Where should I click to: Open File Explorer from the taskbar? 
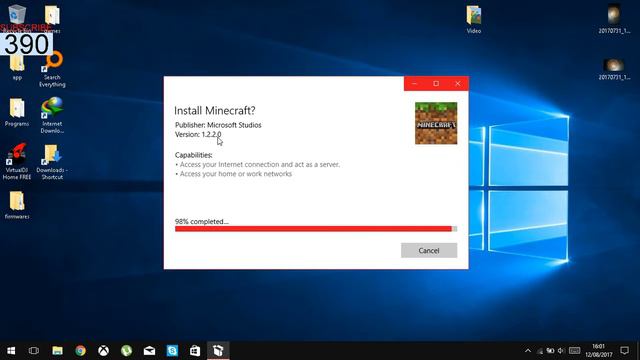(x=57, y=351)
